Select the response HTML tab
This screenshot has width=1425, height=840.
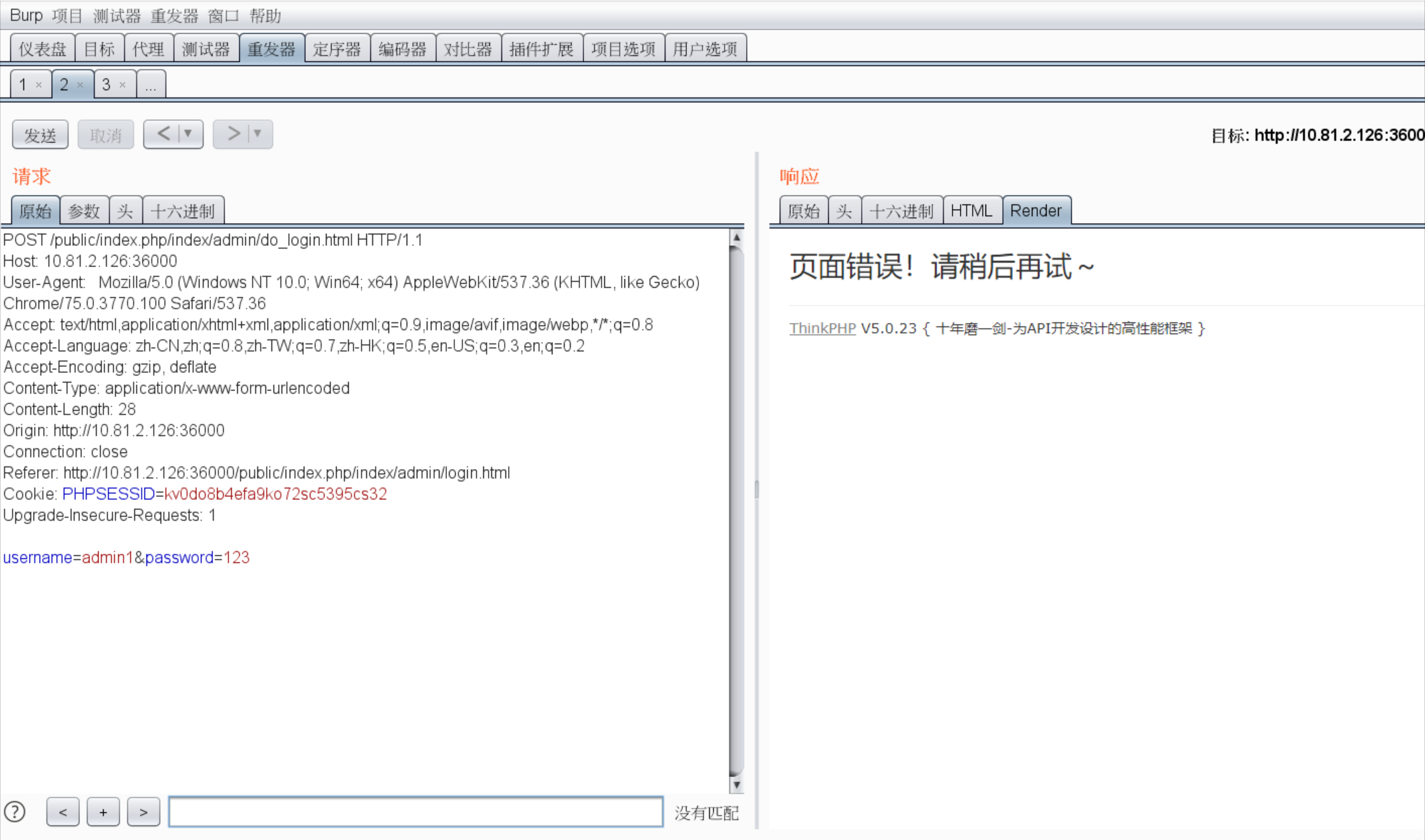(x=972, y=211)
